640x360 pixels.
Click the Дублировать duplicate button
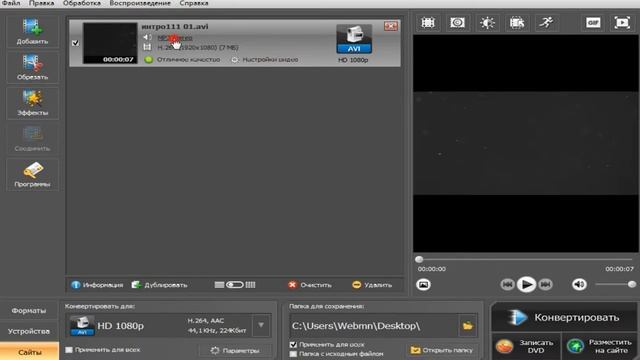click(x=159, y=285)
